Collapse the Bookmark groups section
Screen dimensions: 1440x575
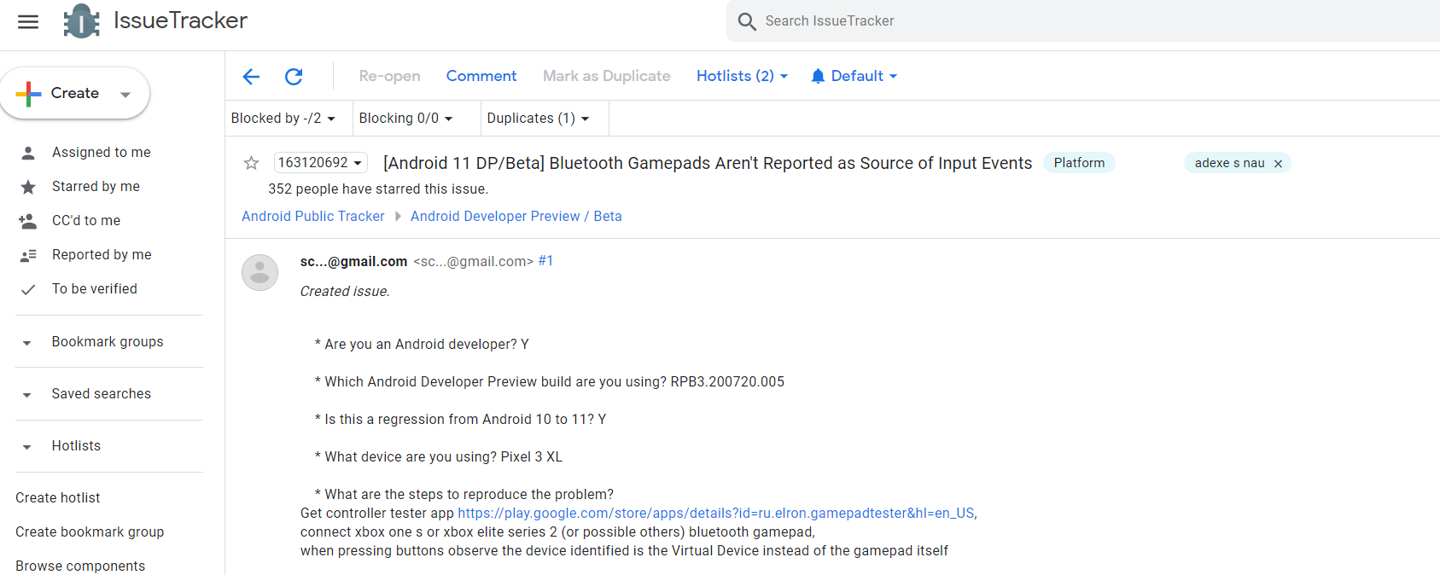point(27,343)
